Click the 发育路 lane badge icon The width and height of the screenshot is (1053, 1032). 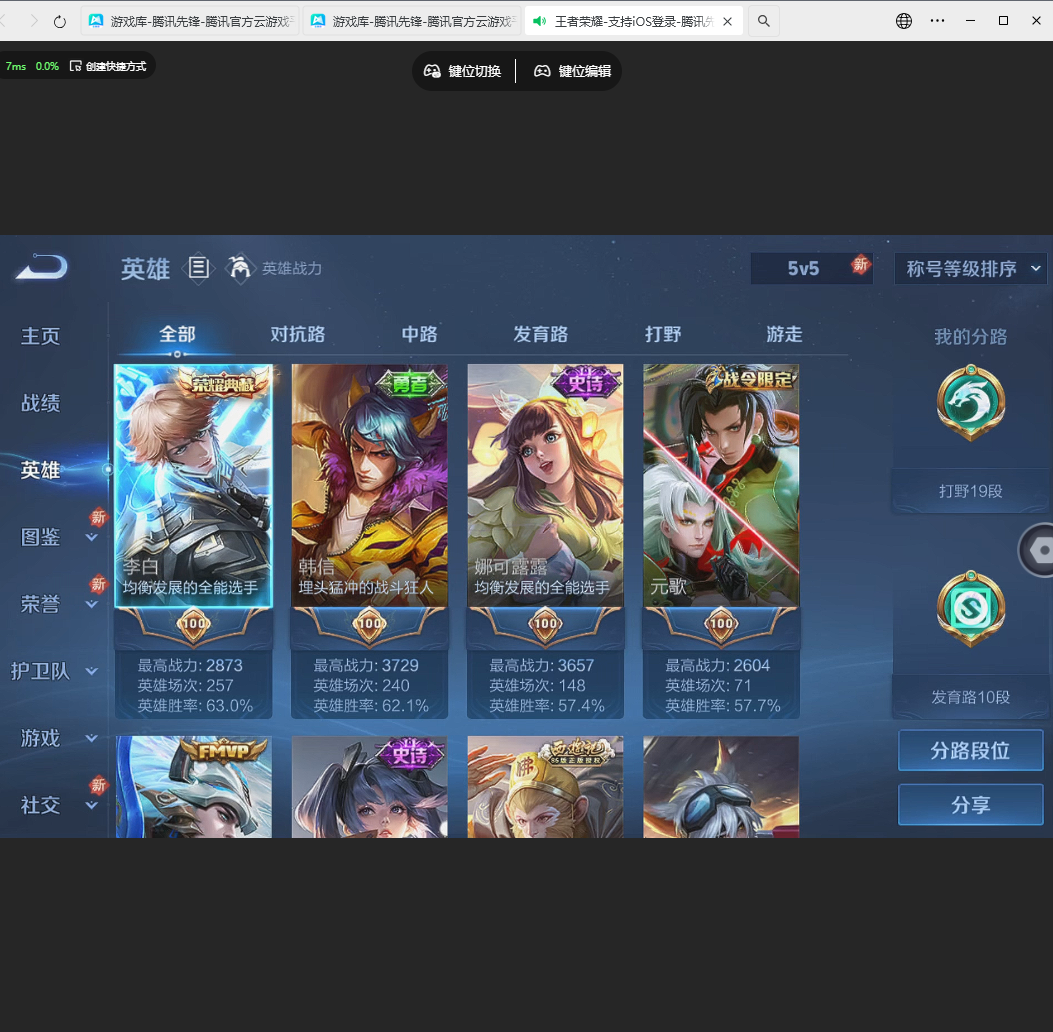tap(970, 608)
